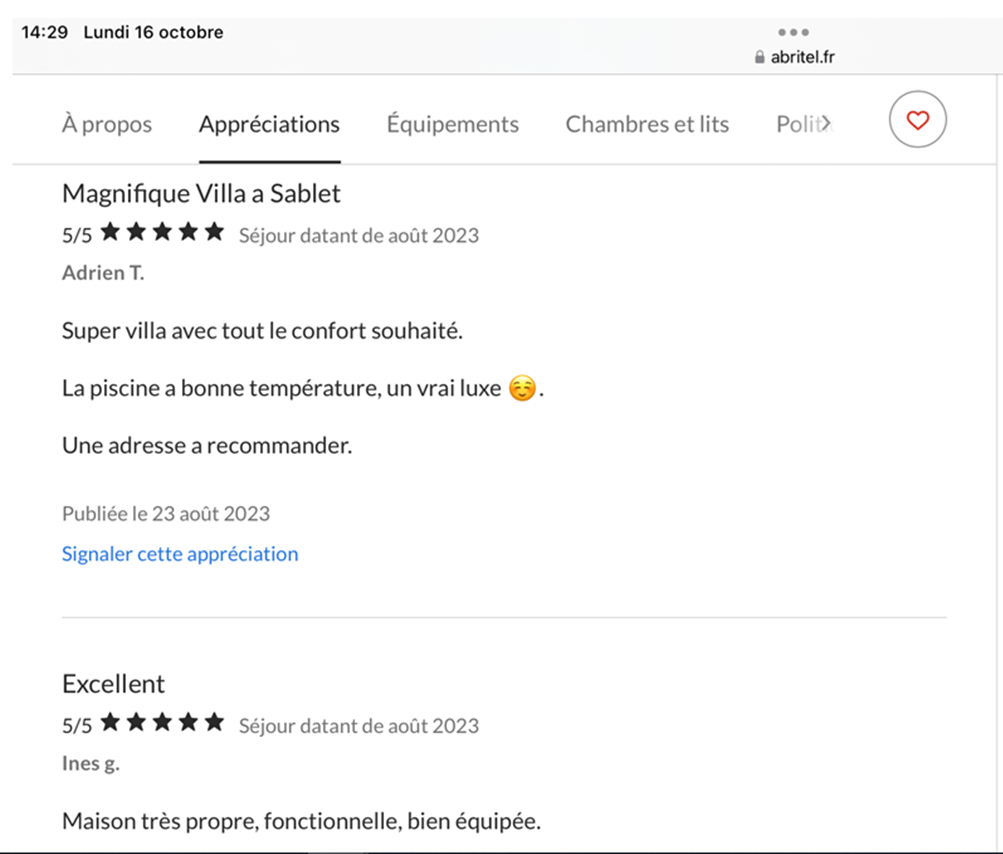1003x854 pixels.
Task: Click the Excellent review title
Action: pos(113,684)
